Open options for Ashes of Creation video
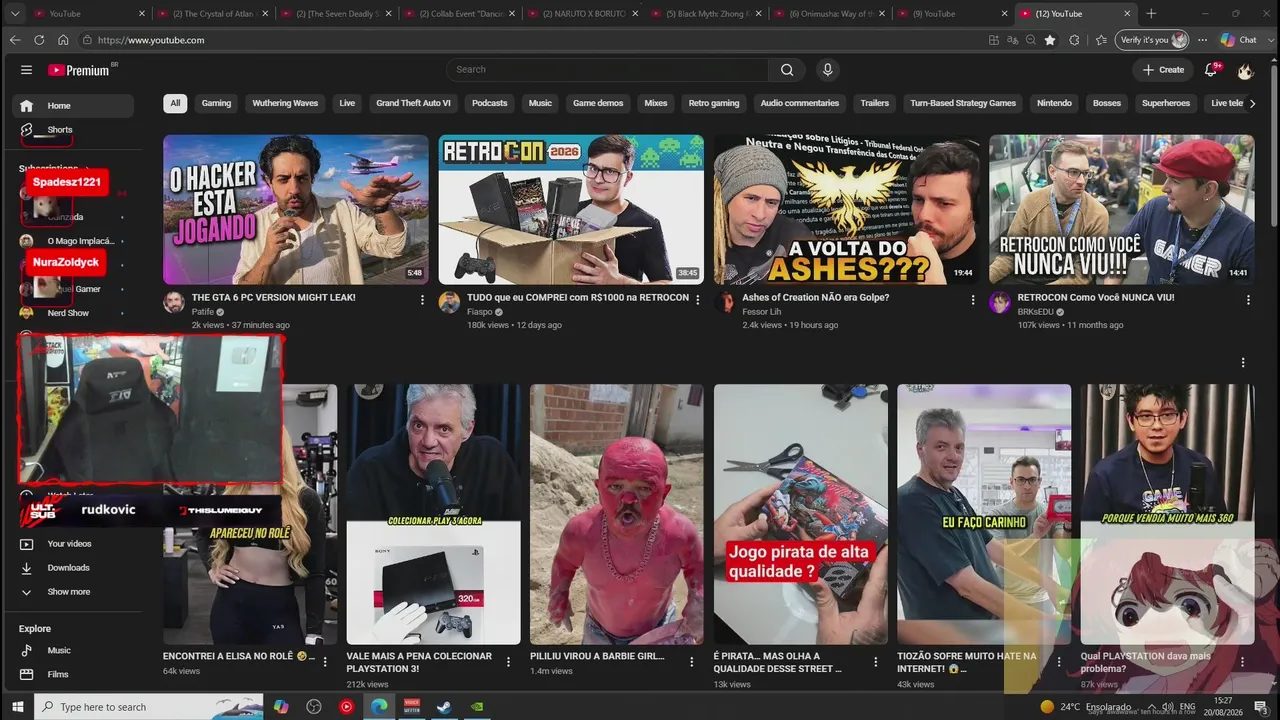 pos(973,299)
